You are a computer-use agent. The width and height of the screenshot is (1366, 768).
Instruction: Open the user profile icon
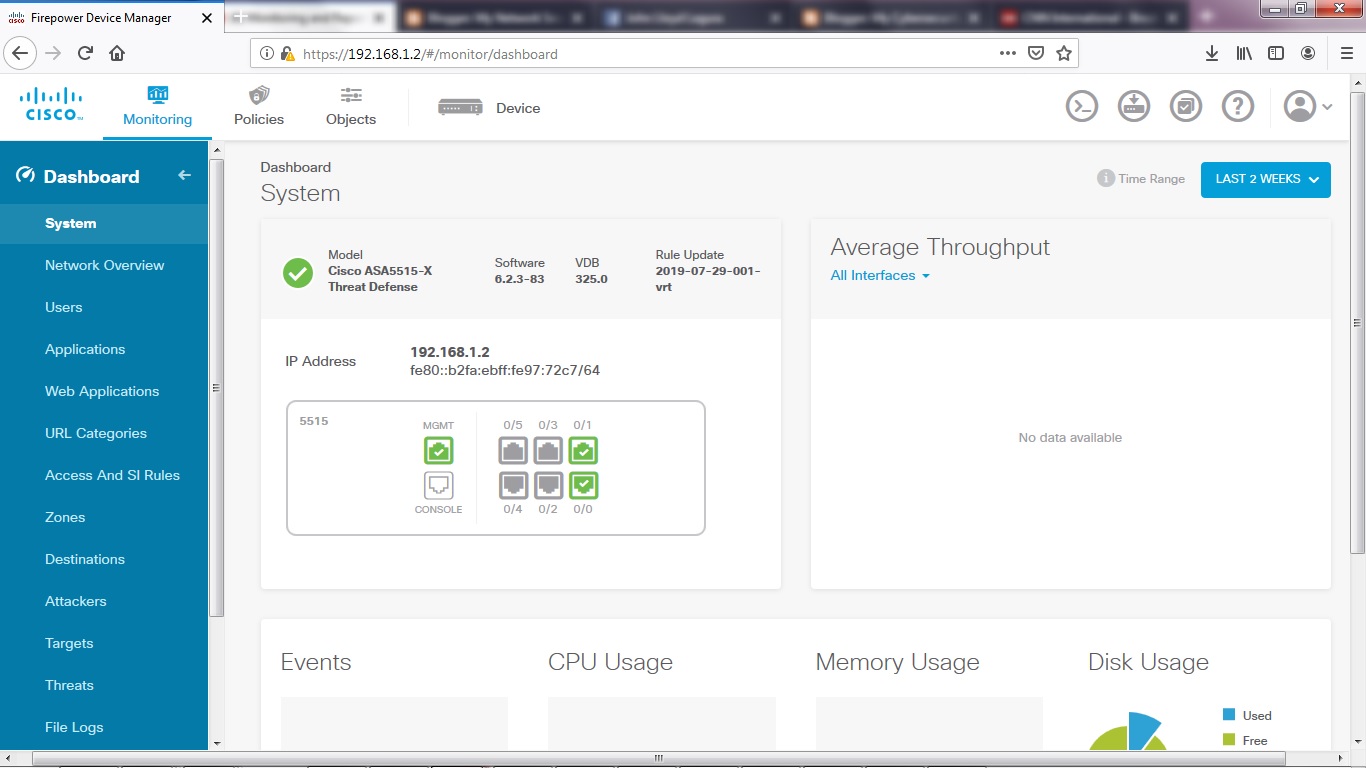tap(1300, 105)
